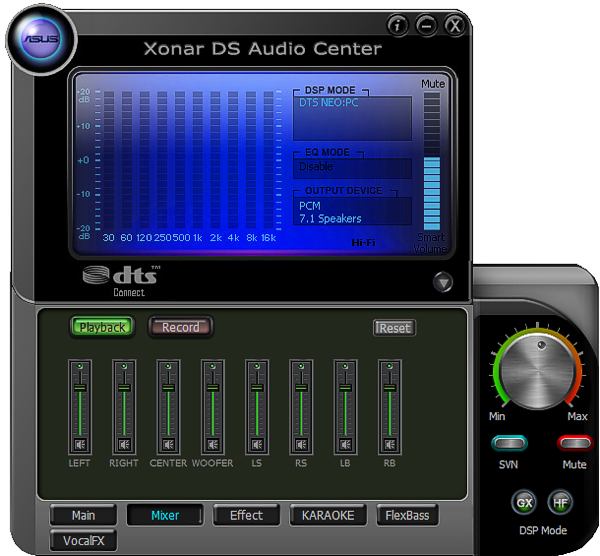The width and height of the screenshot is (600, 556).
Task: Switch to the Main tab
Action: point(83,515)
